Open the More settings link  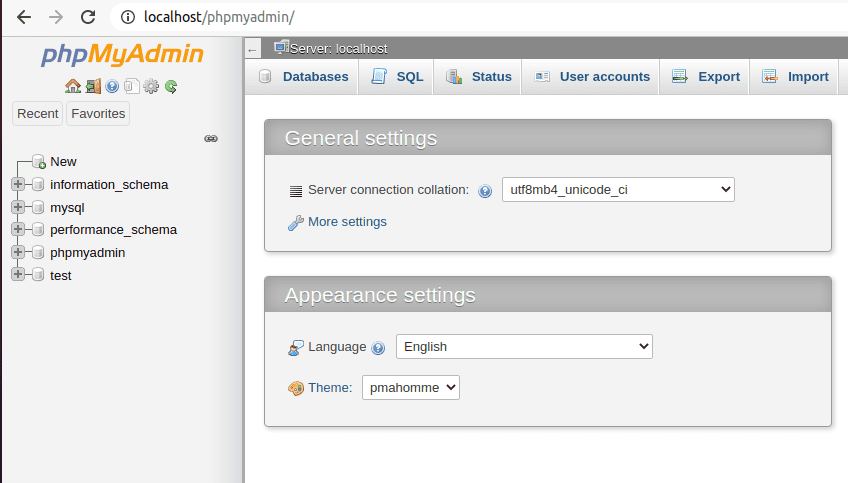(347, 222)
